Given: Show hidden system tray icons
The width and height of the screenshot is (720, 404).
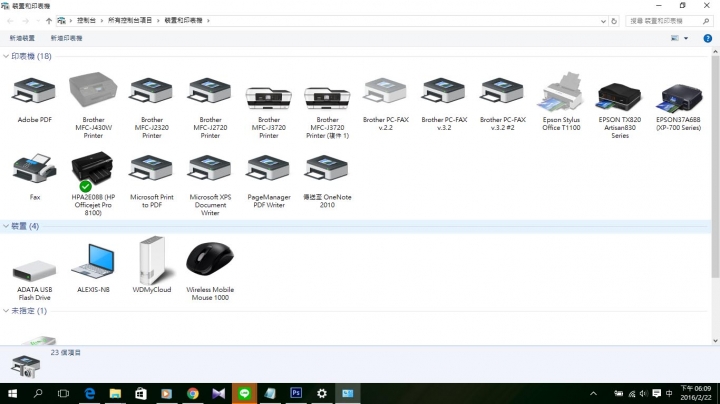Looking at the screenshot, I should [593, 393].
